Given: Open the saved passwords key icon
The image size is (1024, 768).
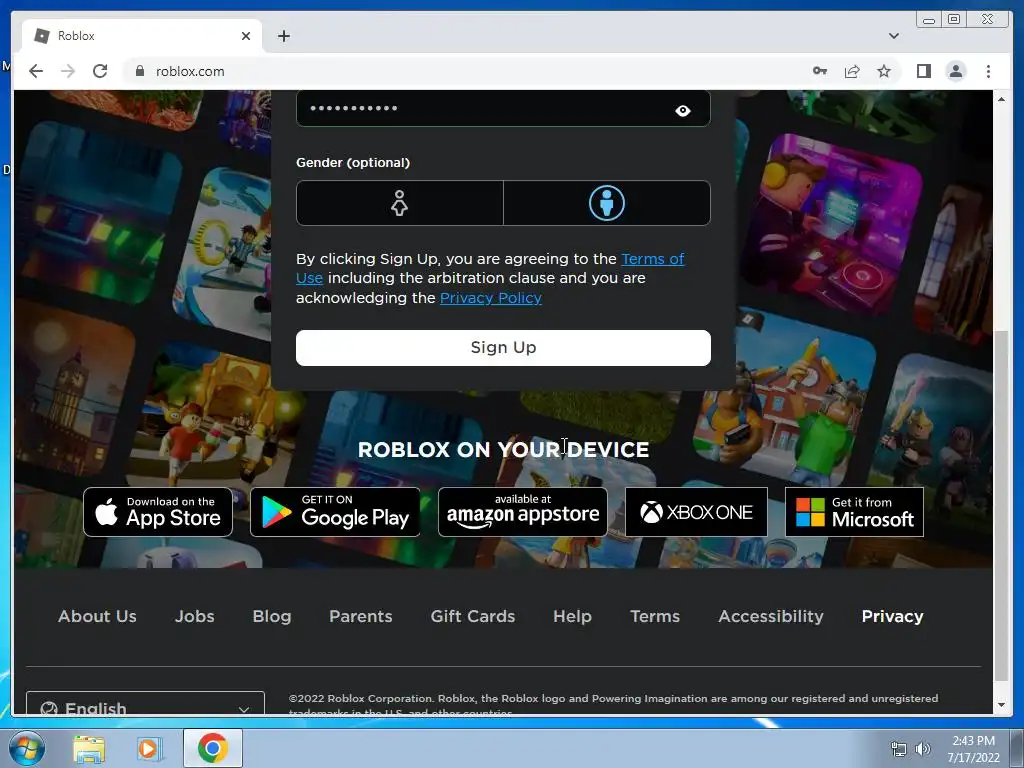Looking at the screenshot, I should pos(820,71).
